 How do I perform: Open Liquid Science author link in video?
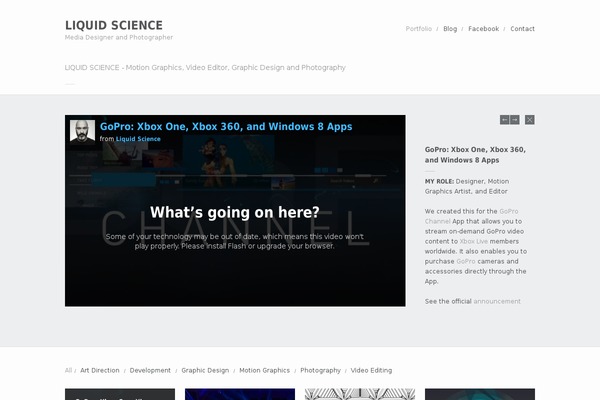[138, 139]
